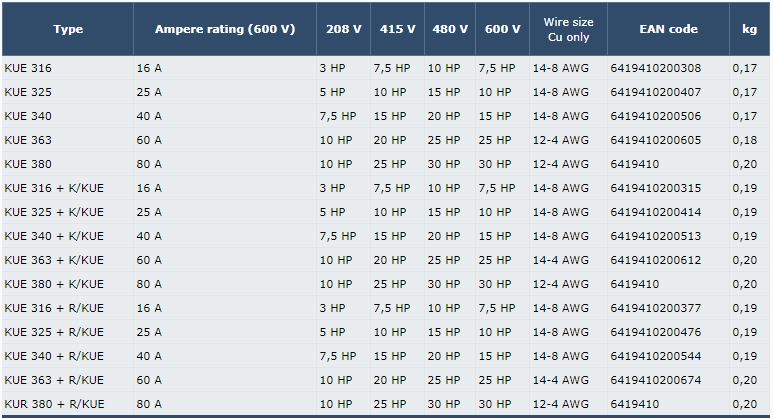Click the 480 V column header
Image resolution: width=773 pixels, height=418 pixels.
point(450,29)
